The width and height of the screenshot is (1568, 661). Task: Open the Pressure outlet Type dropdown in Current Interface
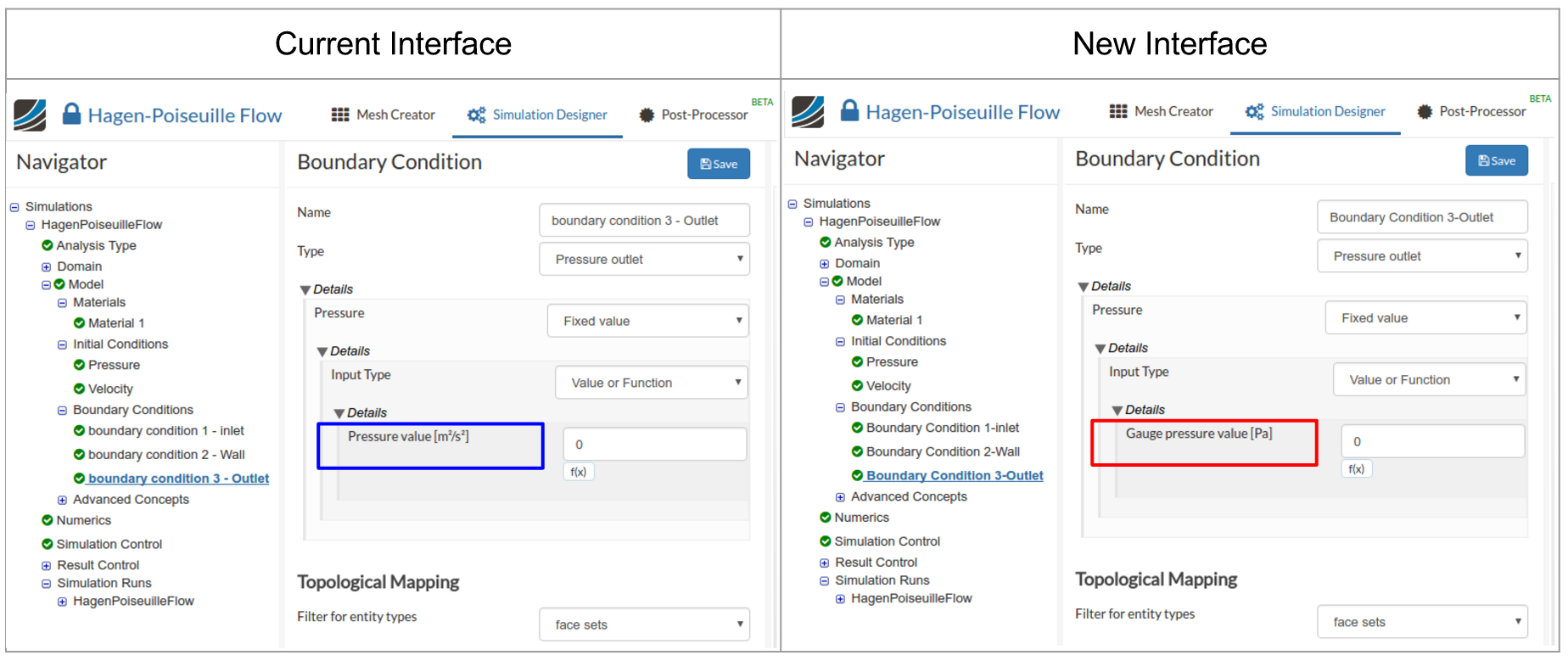coord(645,259)
